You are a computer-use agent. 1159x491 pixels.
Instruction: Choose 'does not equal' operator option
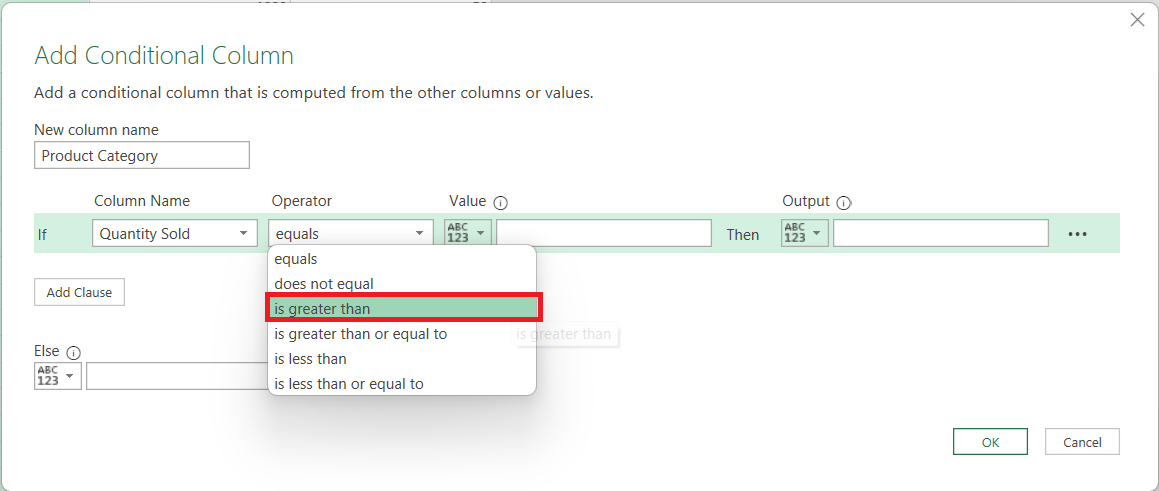click(401, 284)
